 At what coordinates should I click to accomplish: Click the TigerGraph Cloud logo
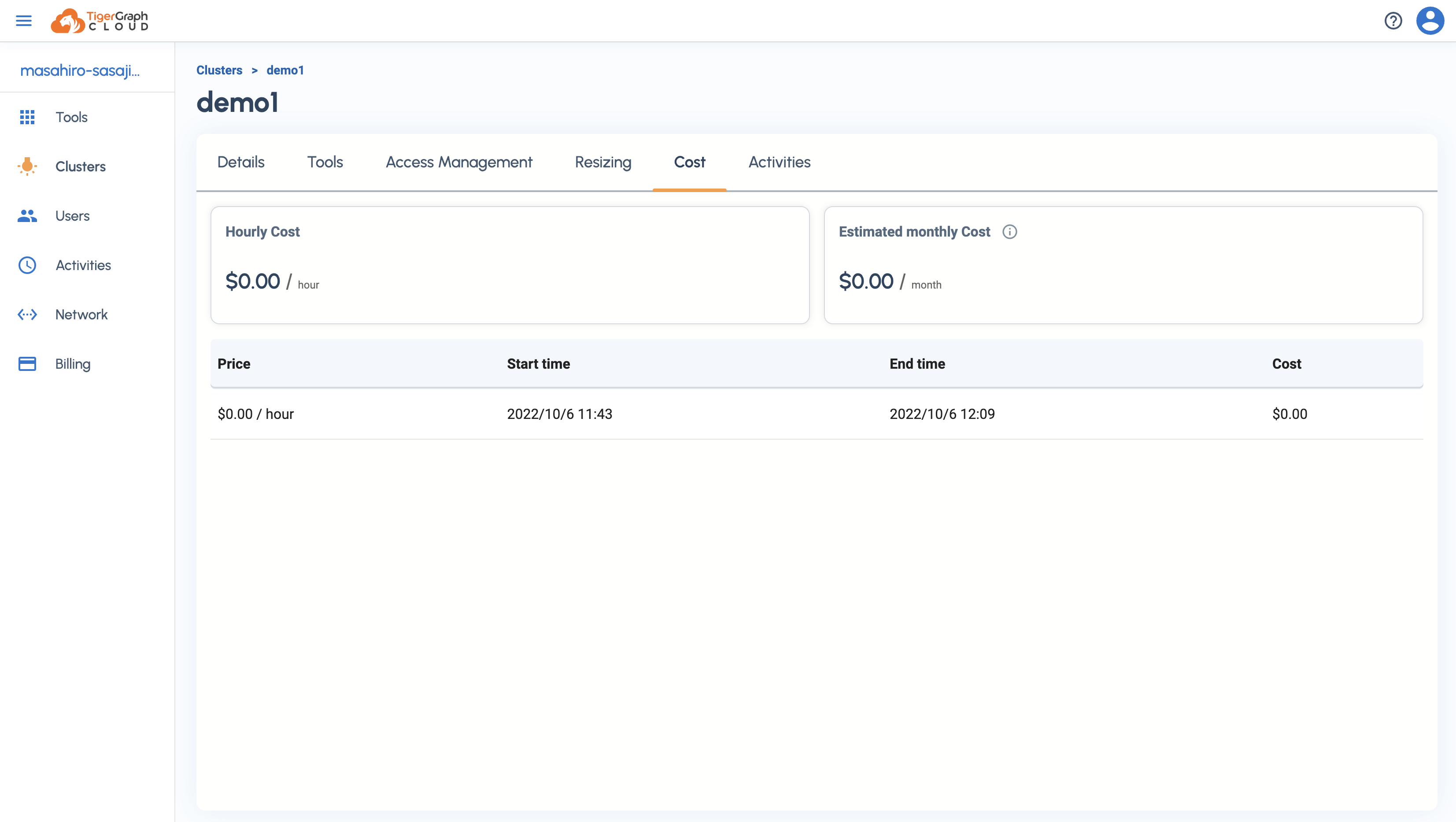coord(100,21)
